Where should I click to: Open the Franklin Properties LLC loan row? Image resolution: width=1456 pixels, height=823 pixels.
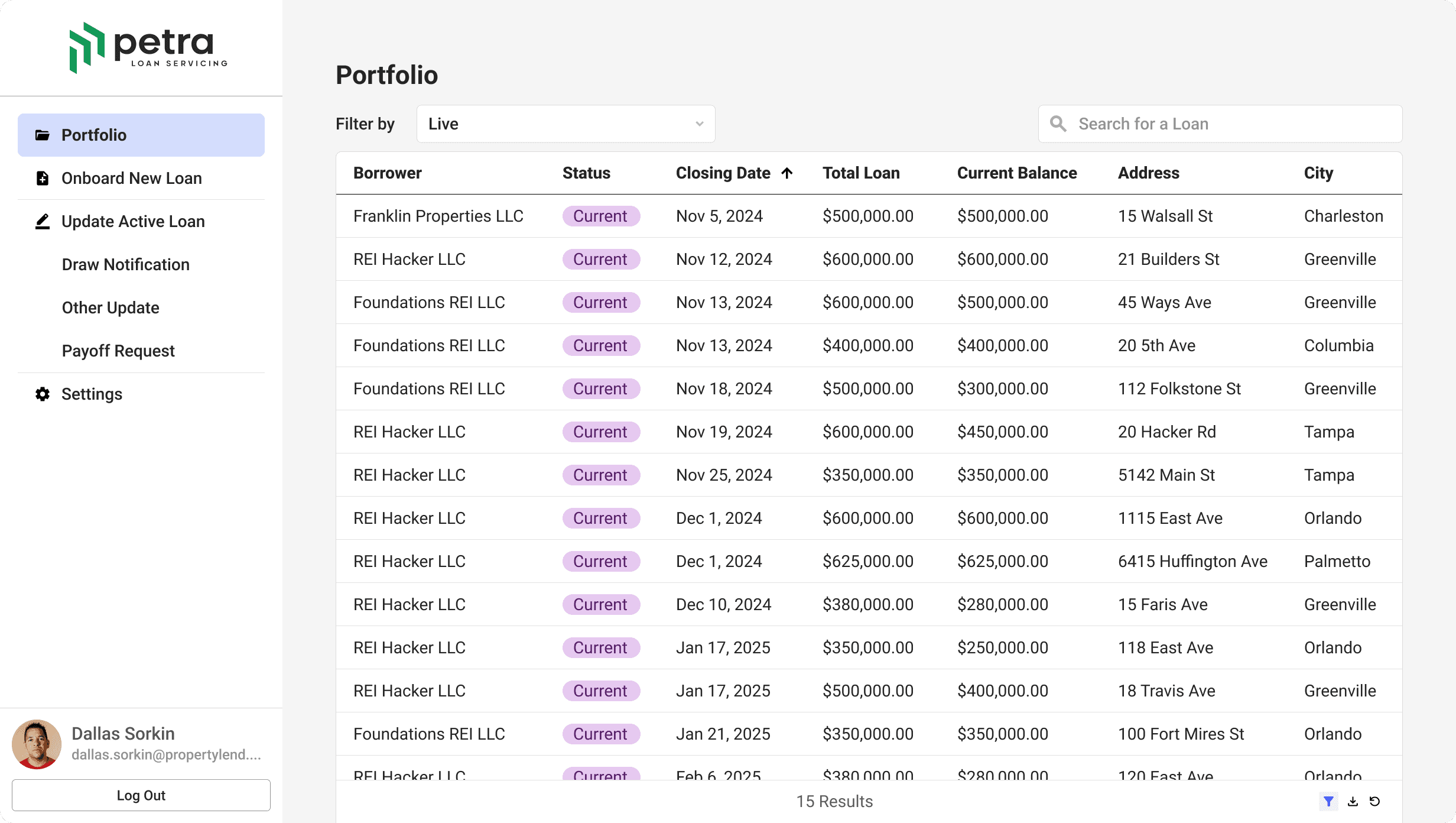pyautogui.click(x=438, y=216)
